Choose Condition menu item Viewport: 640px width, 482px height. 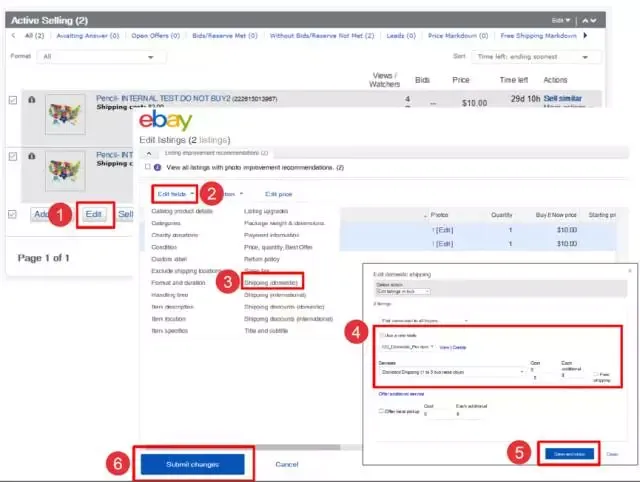[x=164, y=247]
